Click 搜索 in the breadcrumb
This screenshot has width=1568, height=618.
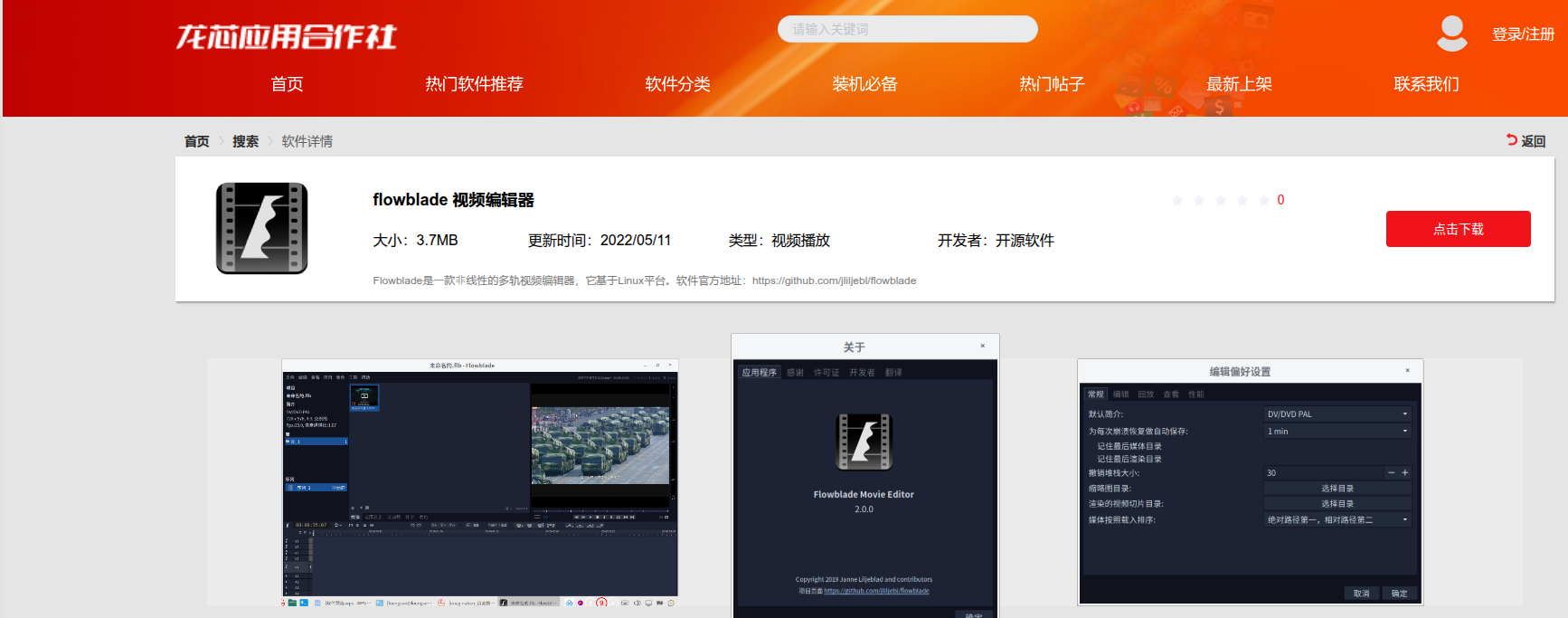[x=246, y=141]
